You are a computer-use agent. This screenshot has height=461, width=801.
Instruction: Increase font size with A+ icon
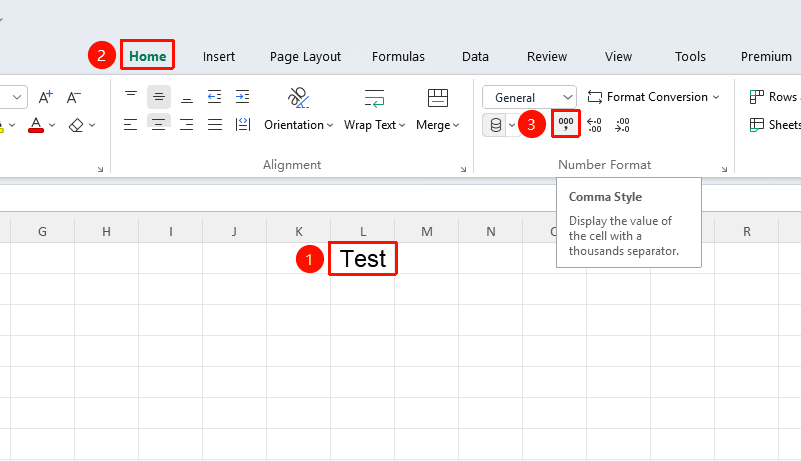45,97
